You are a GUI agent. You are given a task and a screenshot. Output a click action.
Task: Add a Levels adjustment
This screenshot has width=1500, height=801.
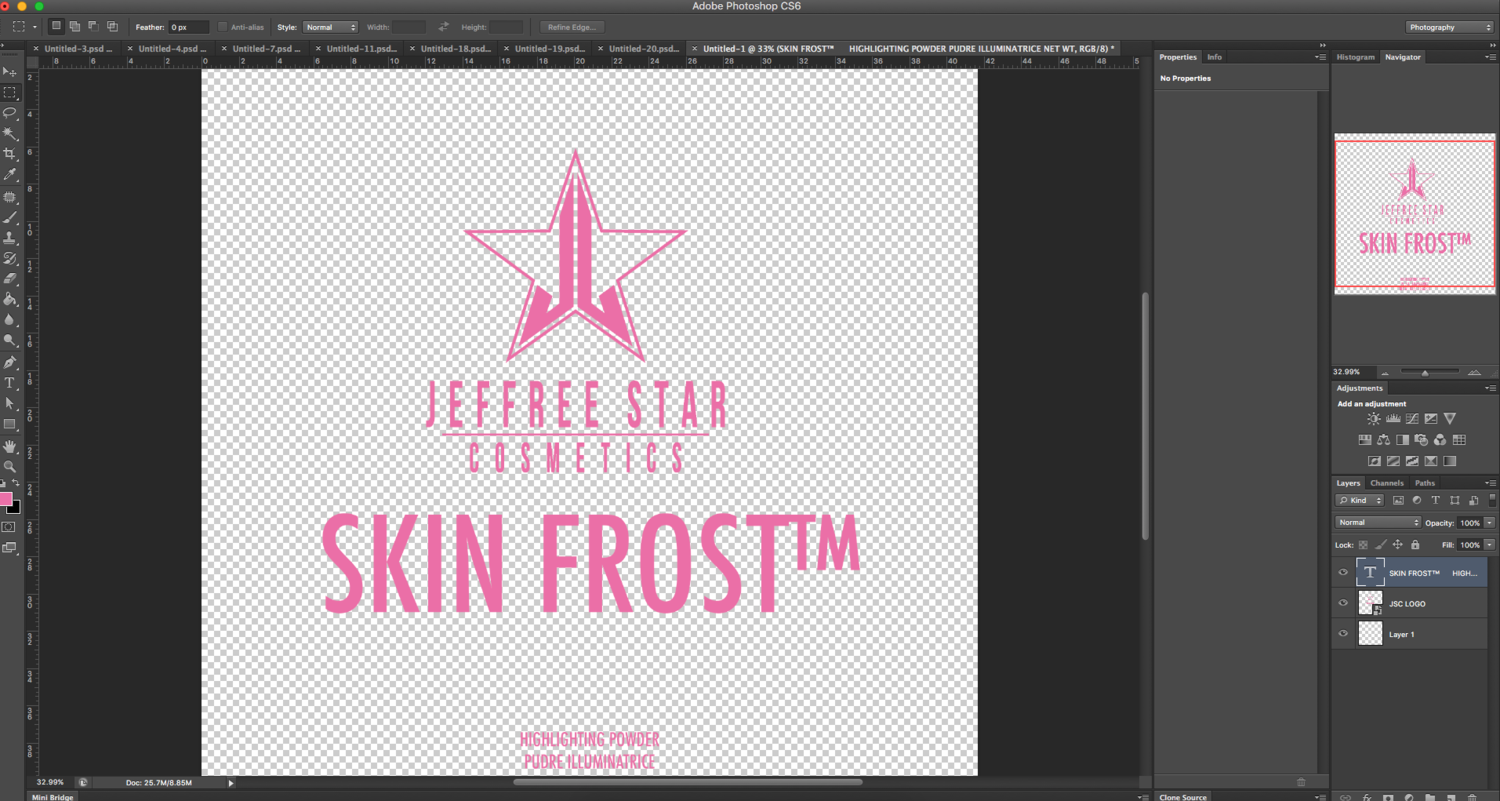[x=1393, y=418]
